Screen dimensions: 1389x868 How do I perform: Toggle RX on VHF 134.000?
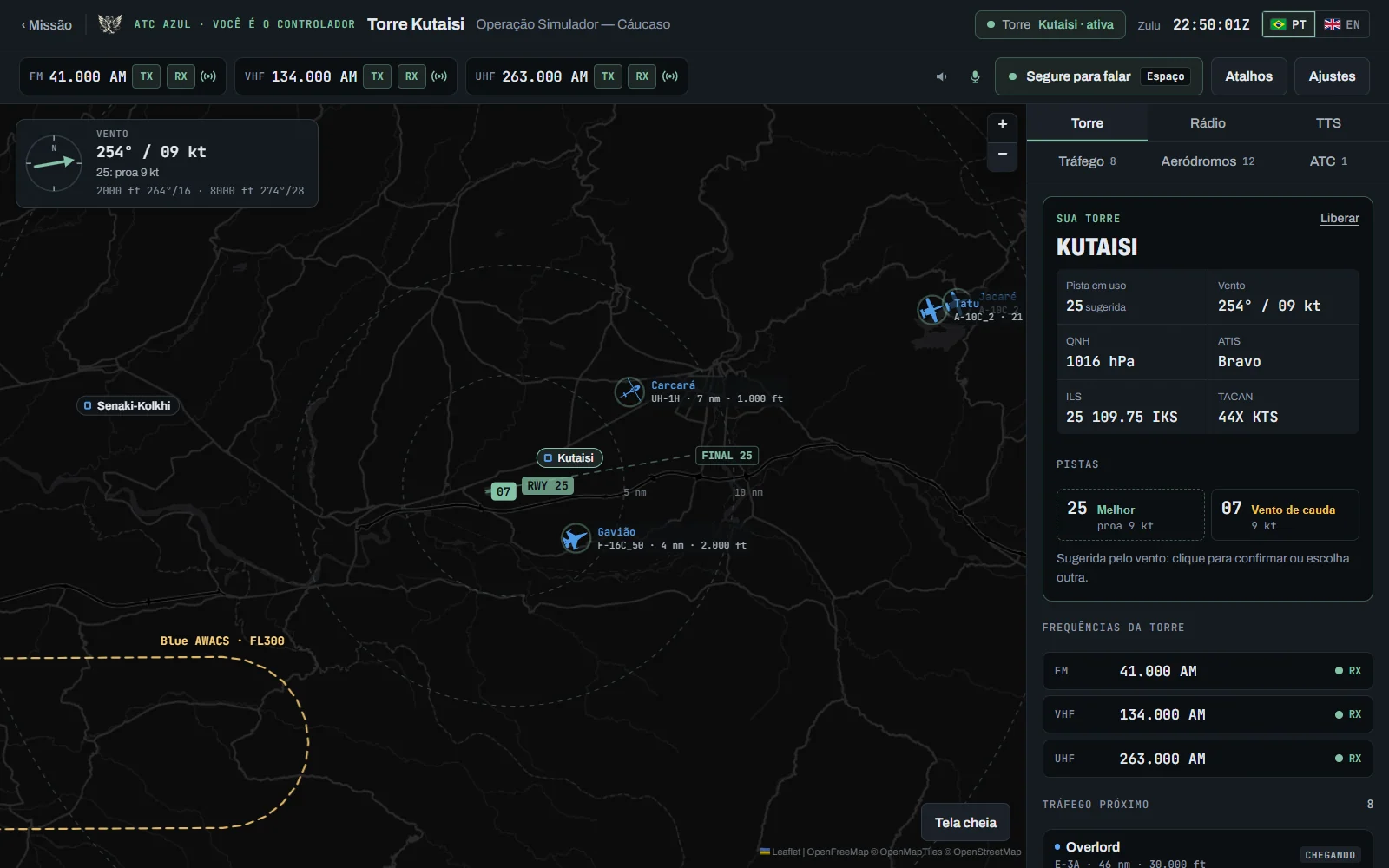tap(411, 76)
